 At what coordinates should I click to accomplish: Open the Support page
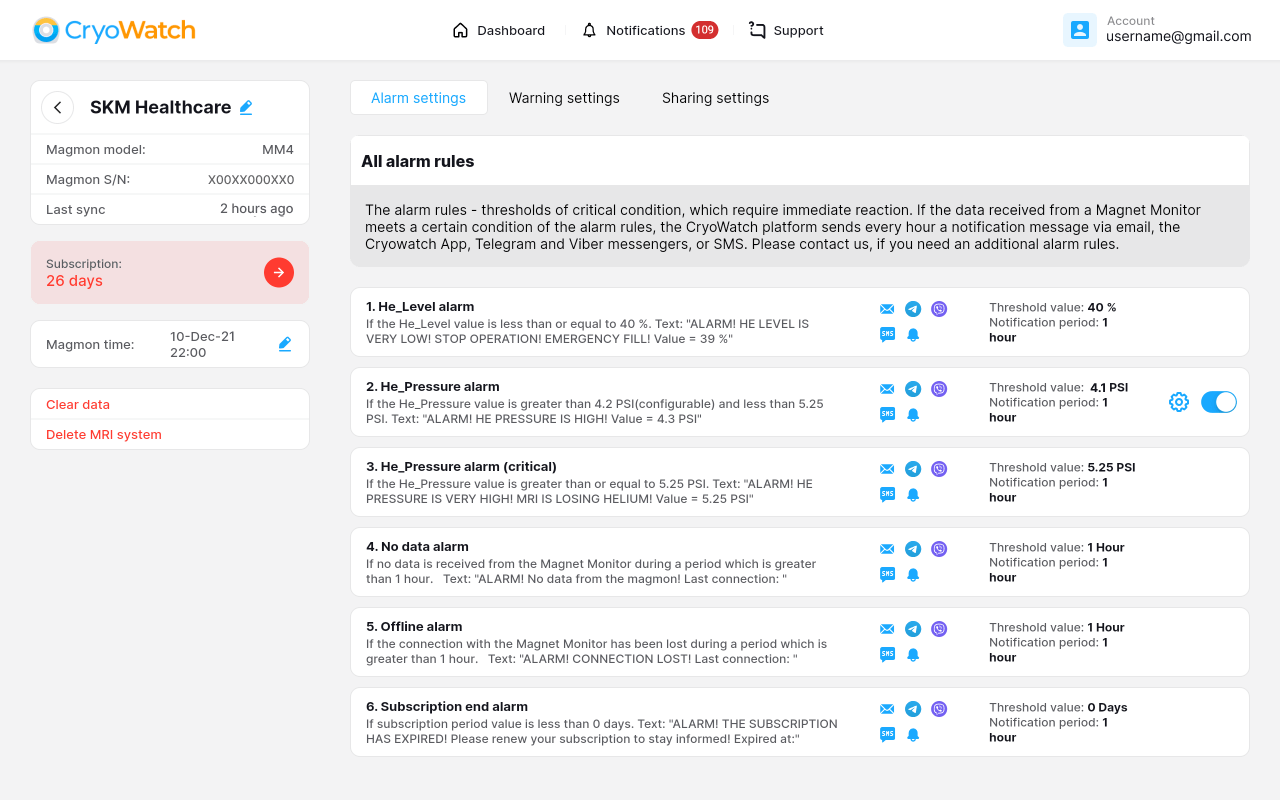[x=786, y=30]
